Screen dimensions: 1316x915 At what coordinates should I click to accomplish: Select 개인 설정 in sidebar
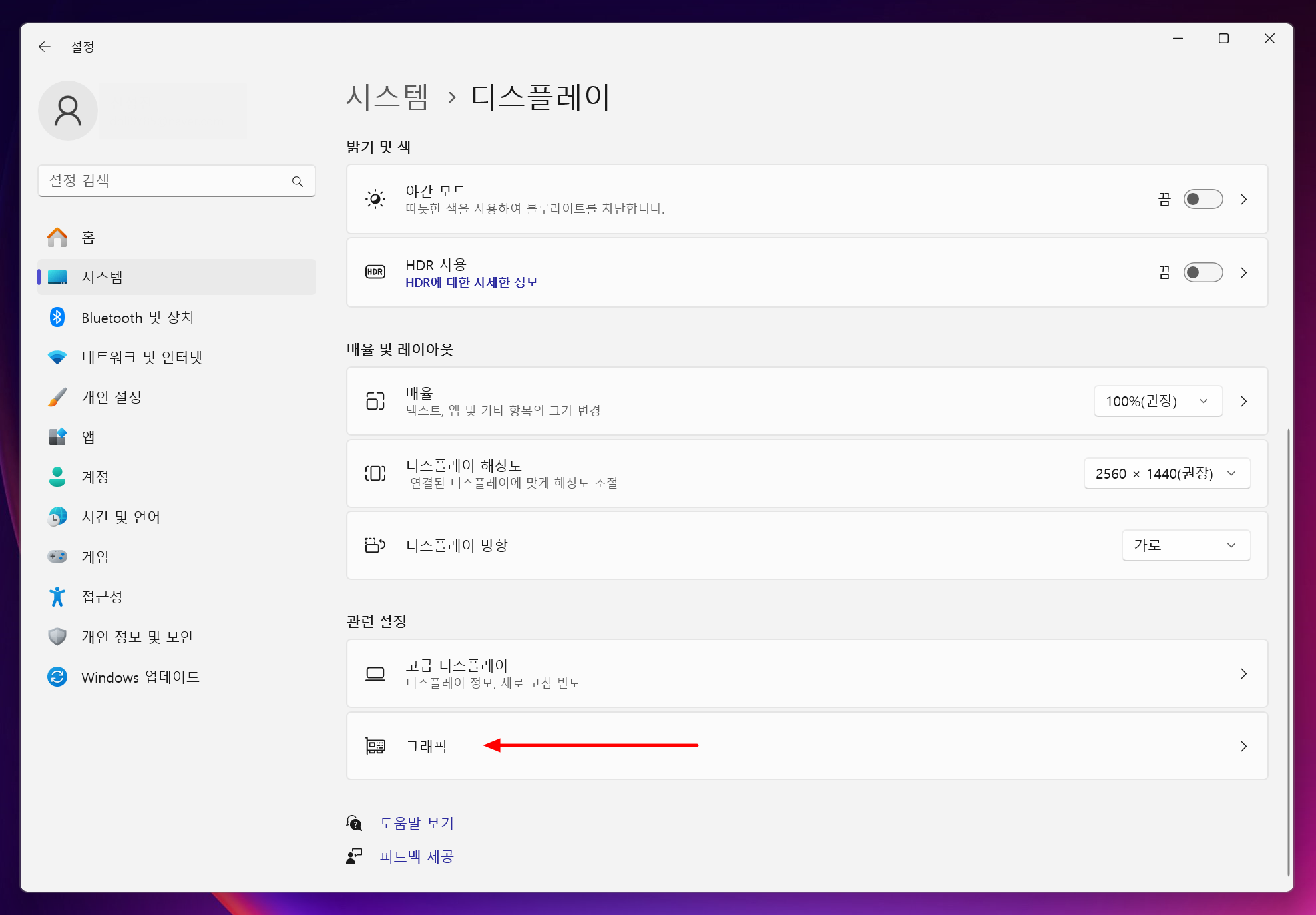[111, 398]
